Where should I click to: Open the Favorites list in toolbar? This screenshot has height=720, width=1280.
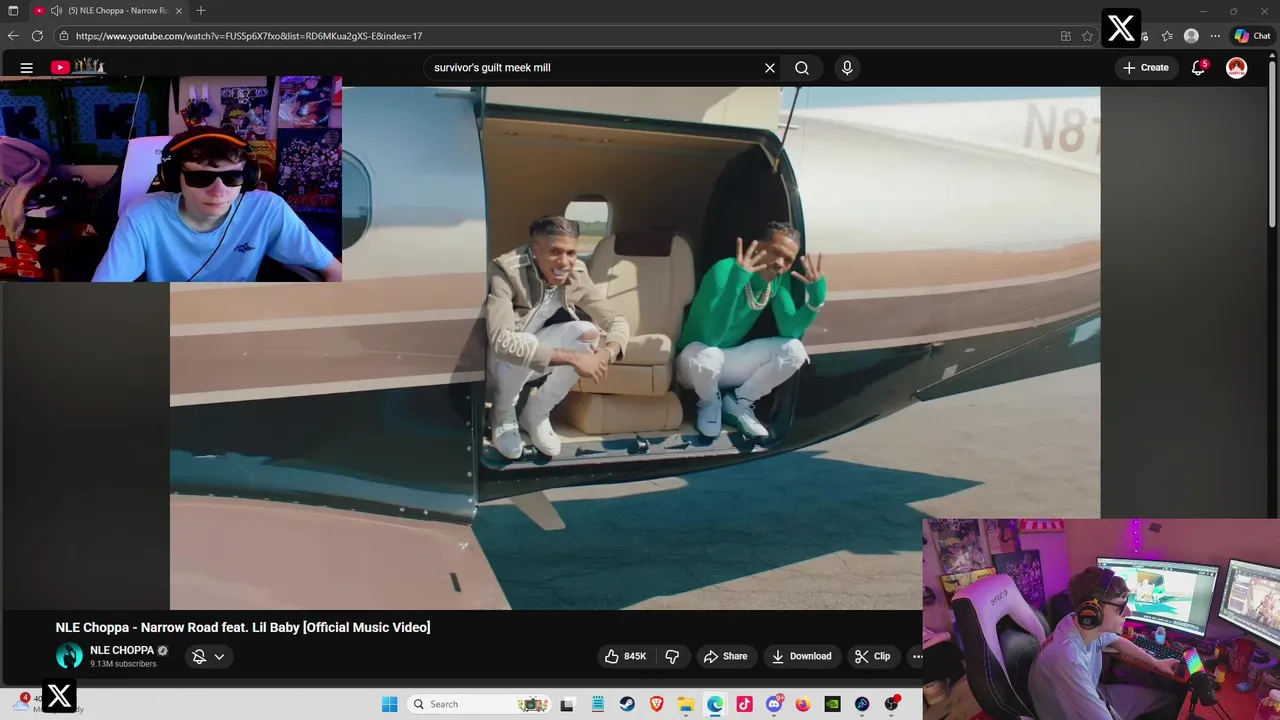1167,36
